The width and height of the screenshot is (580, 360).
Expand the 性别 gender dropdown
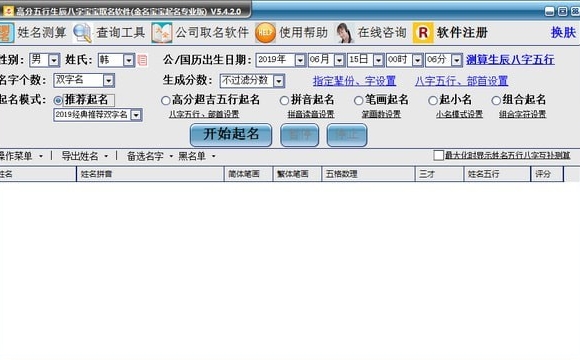click(54, 60)
